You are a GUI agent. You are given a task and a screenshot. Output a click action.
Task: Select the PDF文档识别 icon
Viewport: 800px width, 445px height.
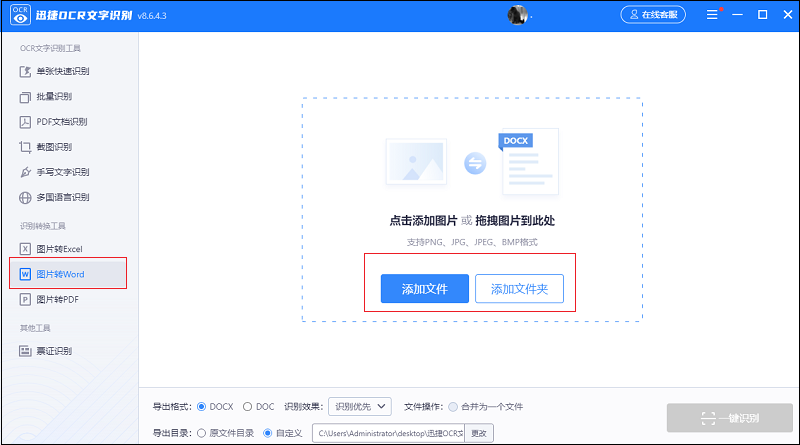[x=25, y=122]
